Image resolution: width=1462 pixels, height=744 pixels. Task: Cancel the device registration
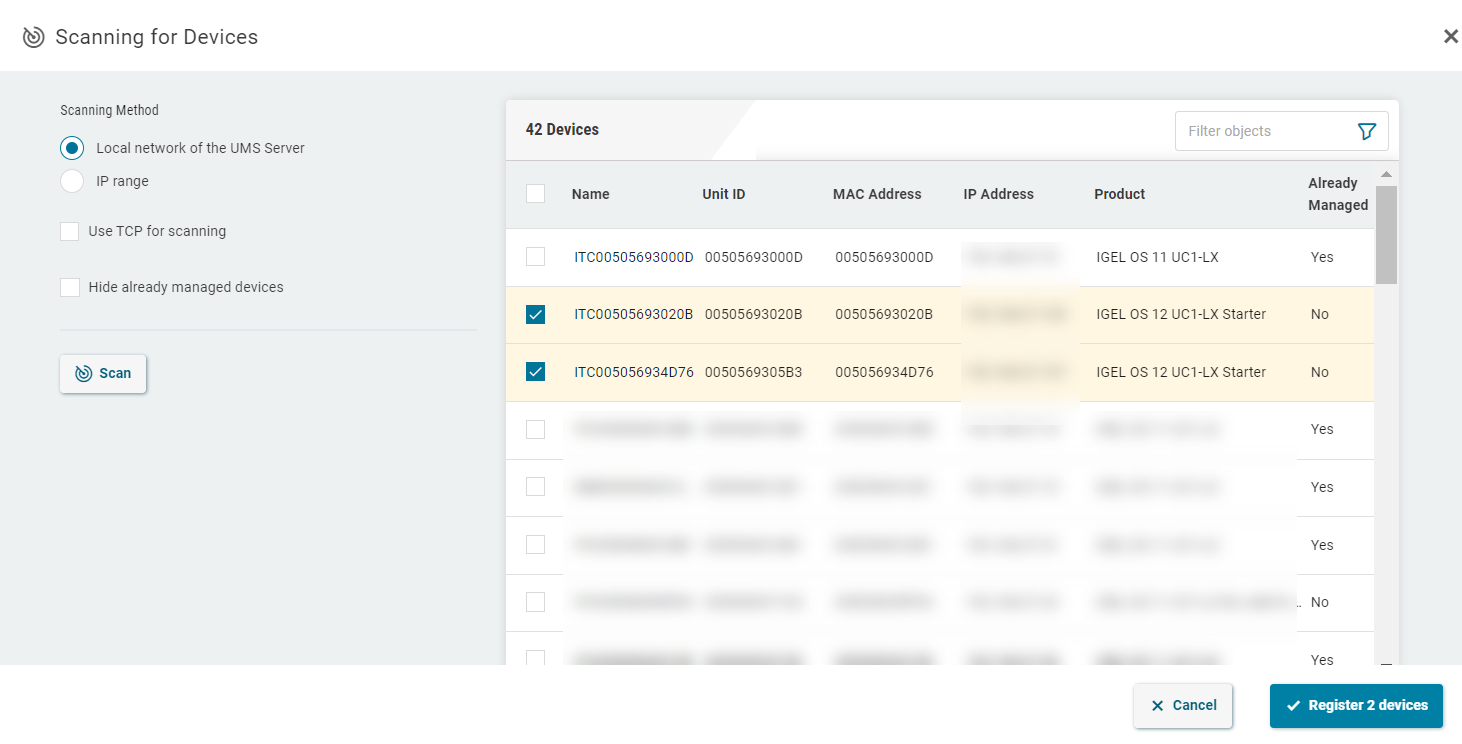[1183, 705]
